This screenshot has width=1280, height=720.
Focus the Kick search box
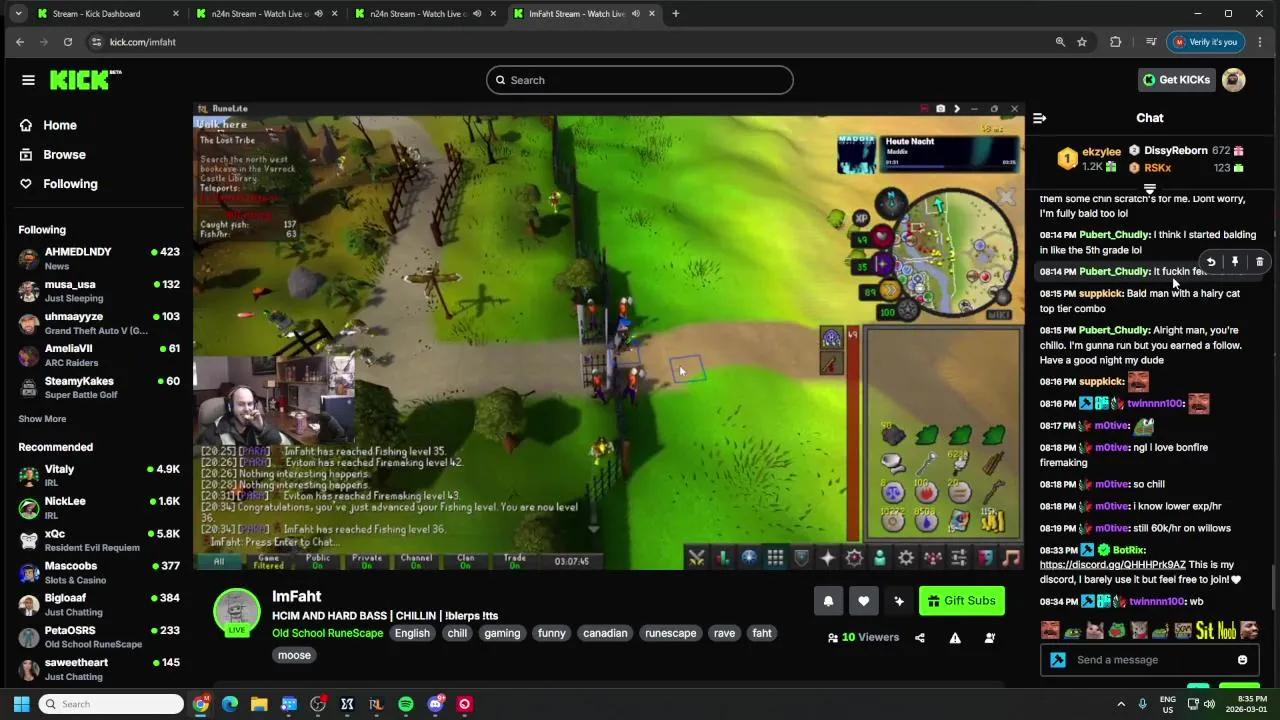(640, 80)
